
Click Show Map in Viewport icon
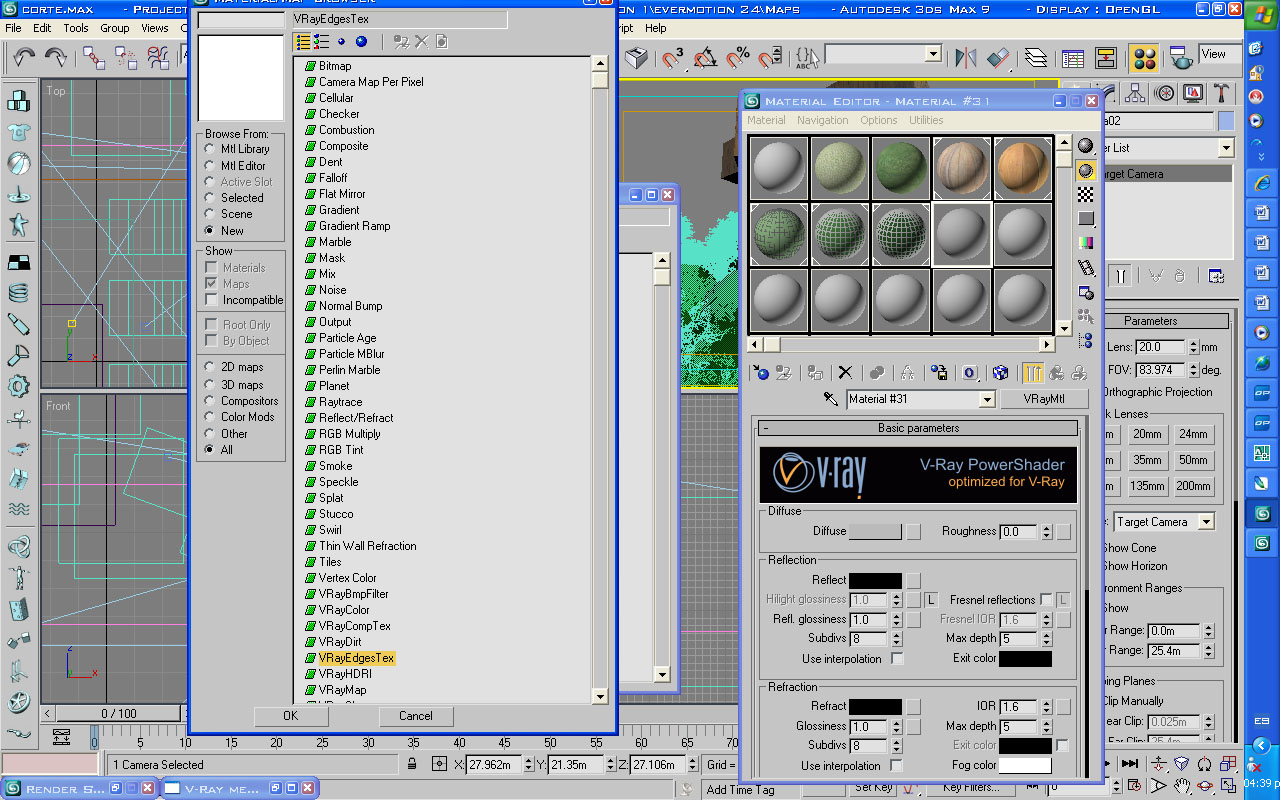pyautogui.click(x=1000, y=373)
